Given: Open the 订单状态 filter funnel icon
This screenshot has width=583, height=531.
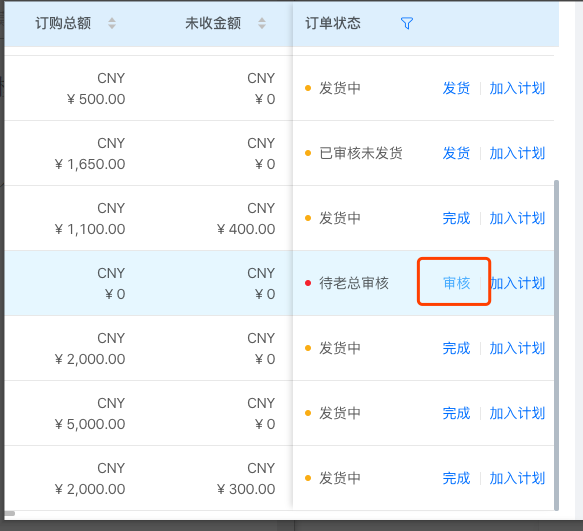Looking at the screenshot, I should point(407,23).
